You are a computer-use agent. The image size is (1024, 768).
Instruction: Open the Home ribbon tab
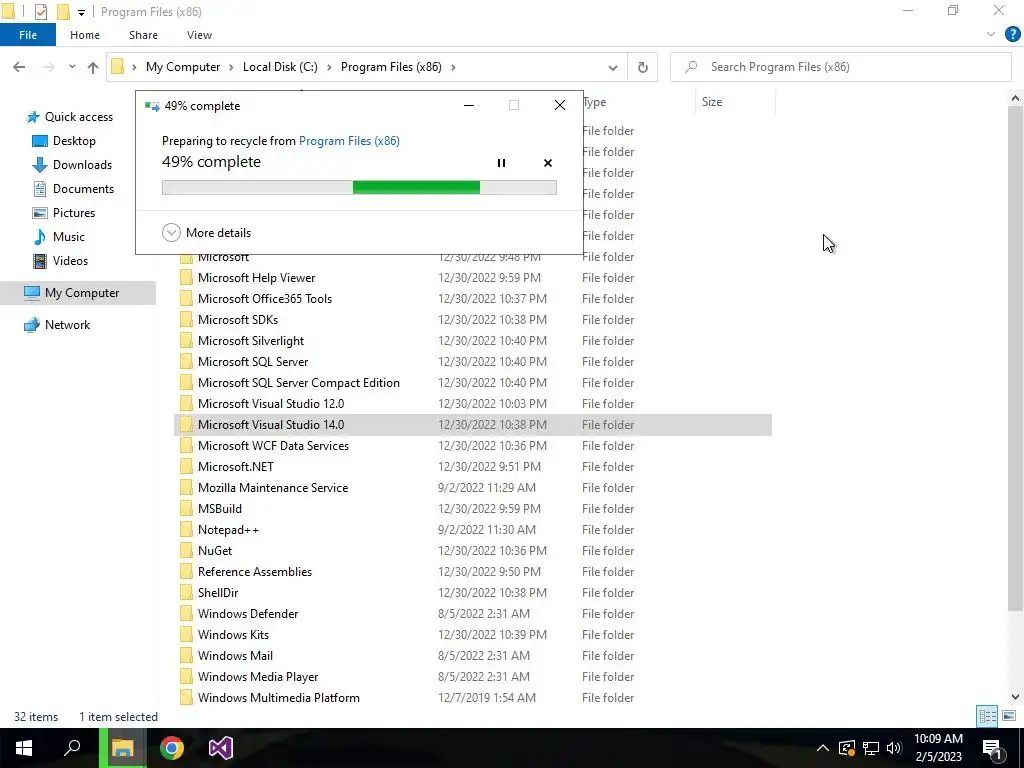coord(85,35)
